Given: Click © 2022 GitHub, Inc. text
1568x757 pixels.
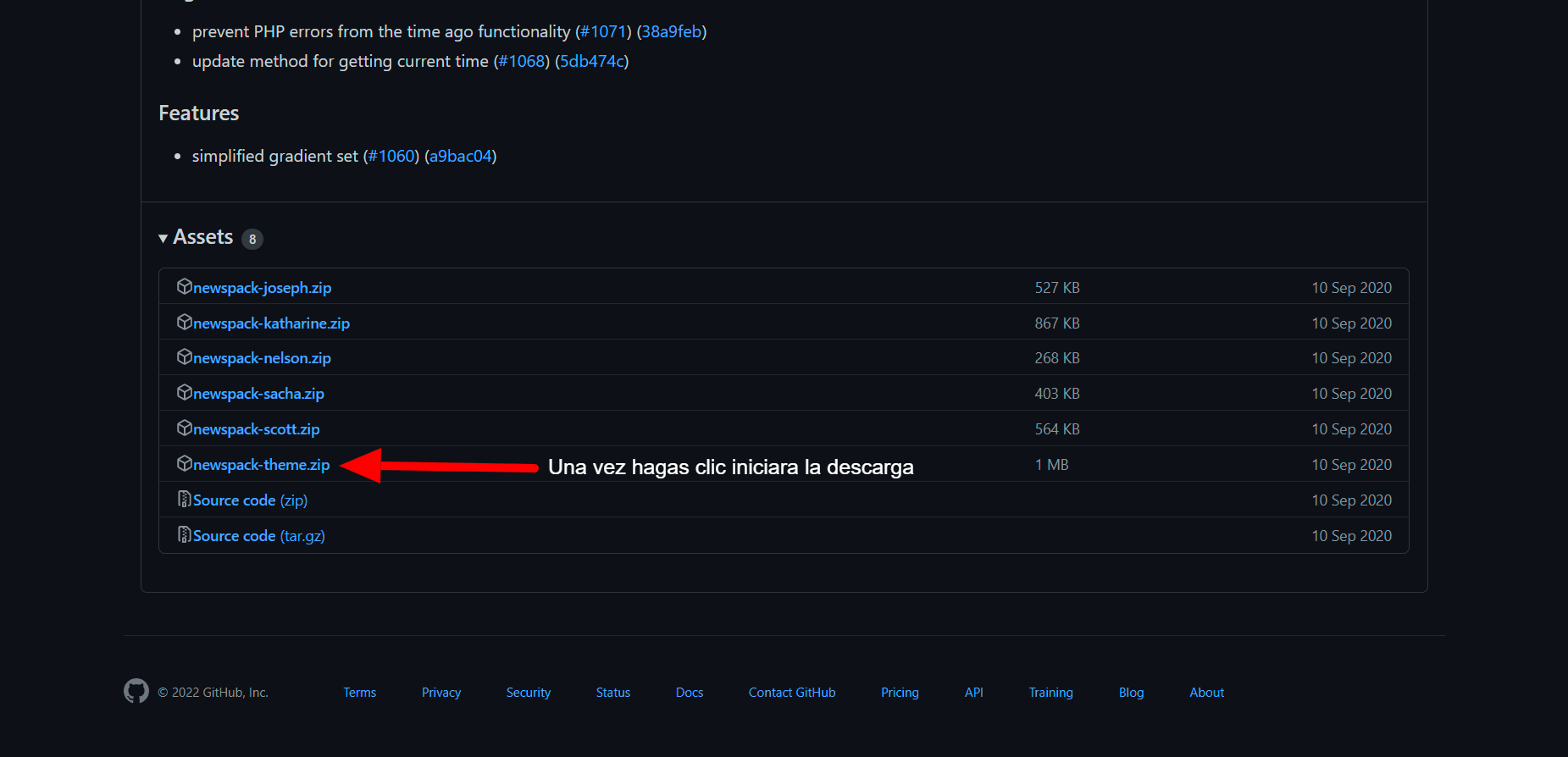Looking at the screenshot, I should coord(213,693).
